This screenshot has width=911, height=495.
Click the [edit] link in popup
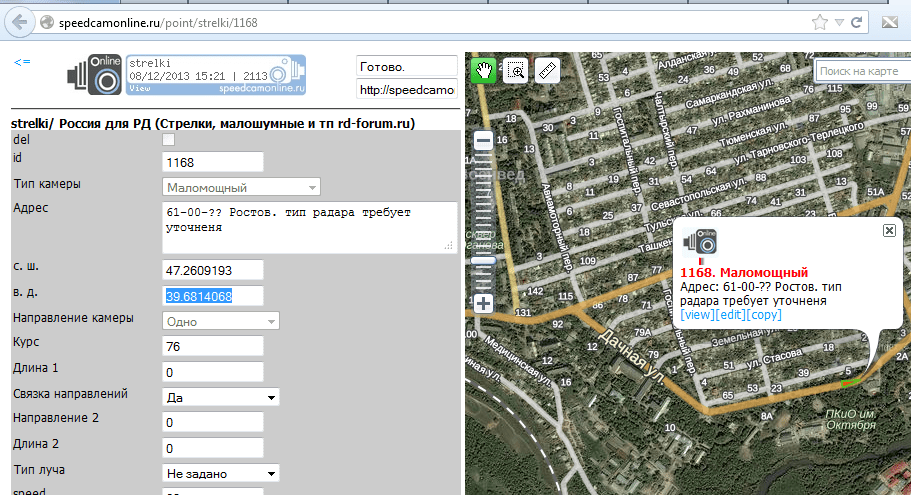coord(730,315)
